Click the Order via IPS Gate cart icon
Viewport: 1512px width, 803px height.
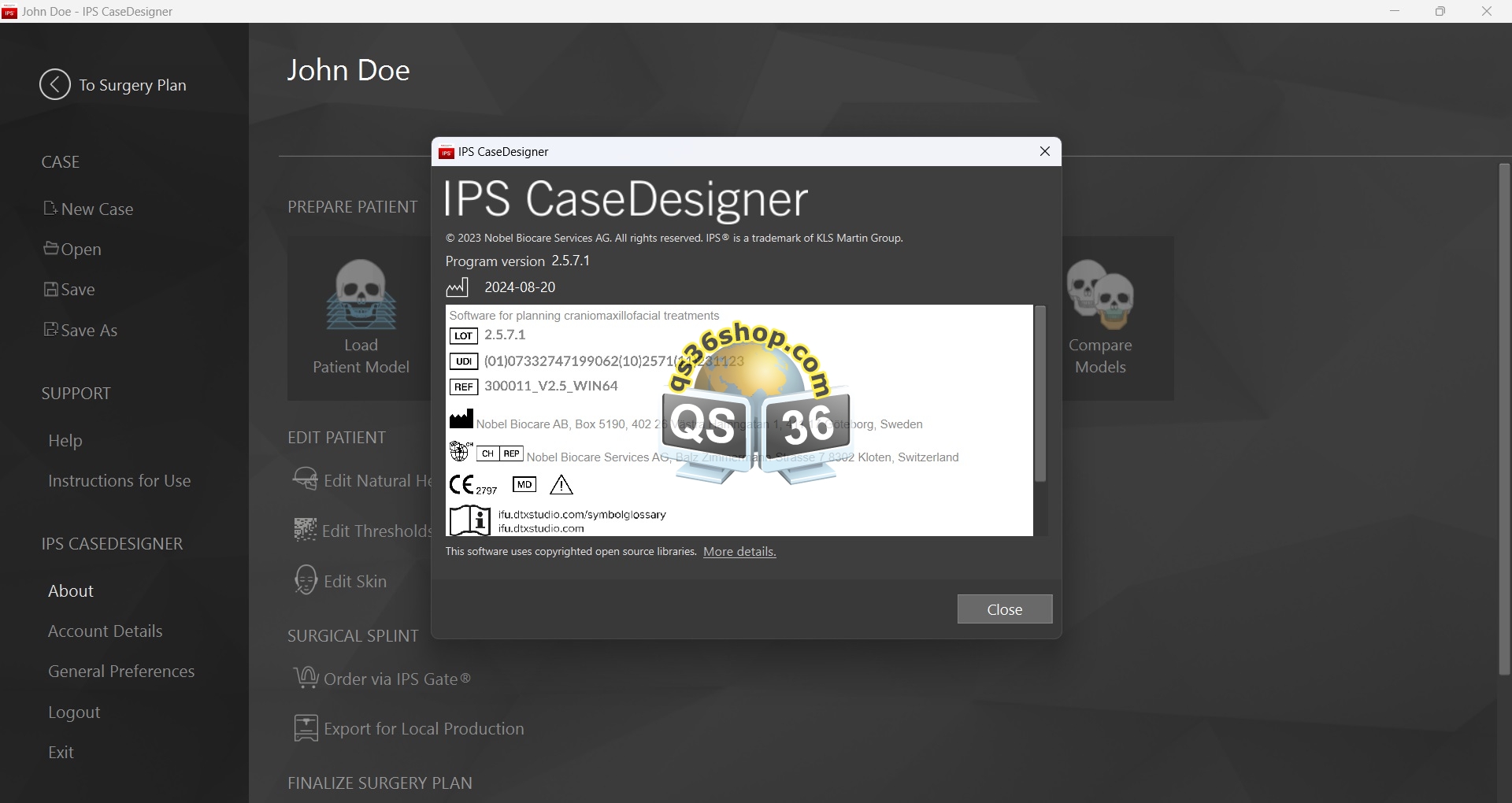point(306,678)
